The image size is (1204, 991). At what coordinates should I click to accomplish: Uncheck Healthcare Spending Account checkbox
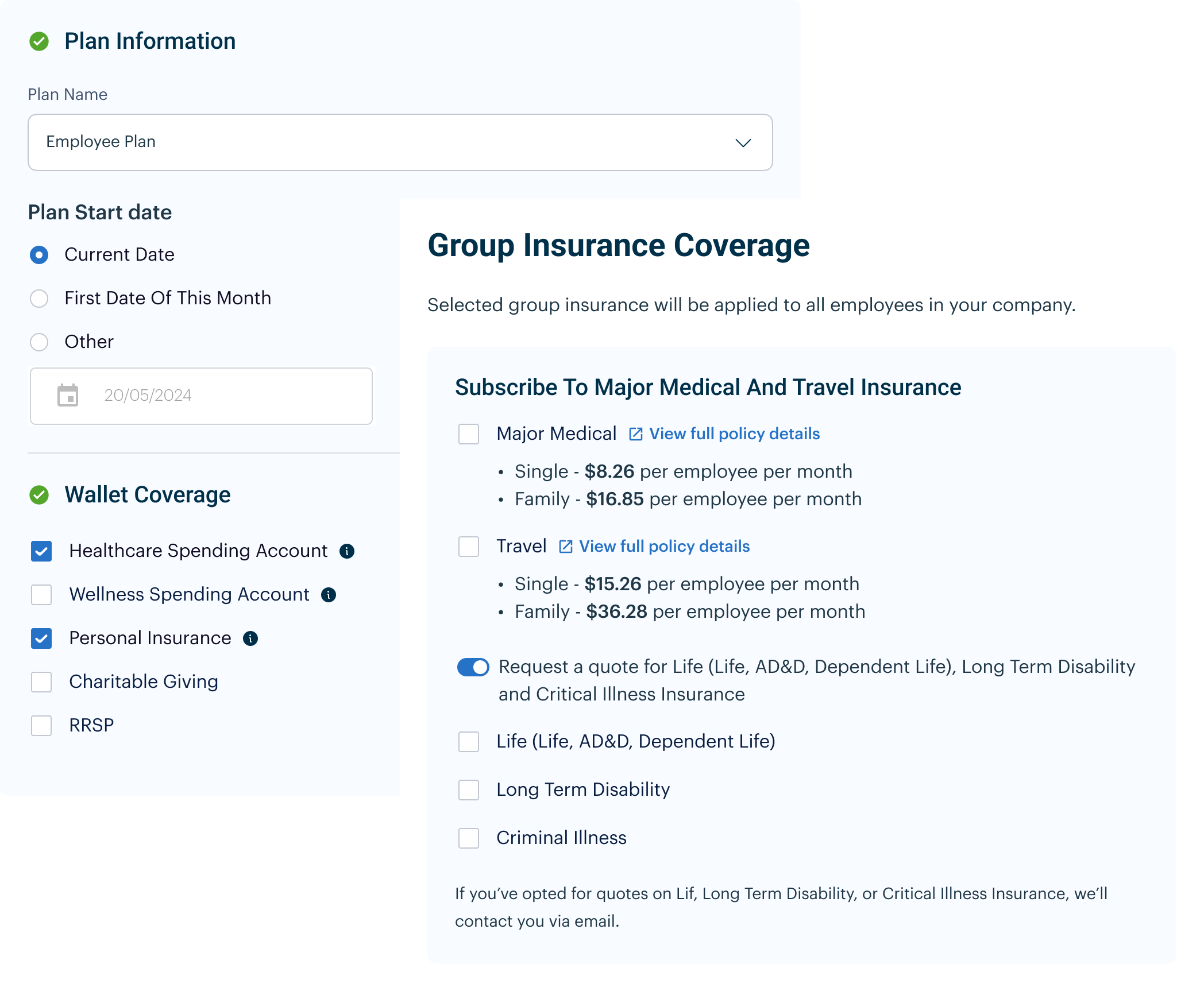tap(41, 551)
